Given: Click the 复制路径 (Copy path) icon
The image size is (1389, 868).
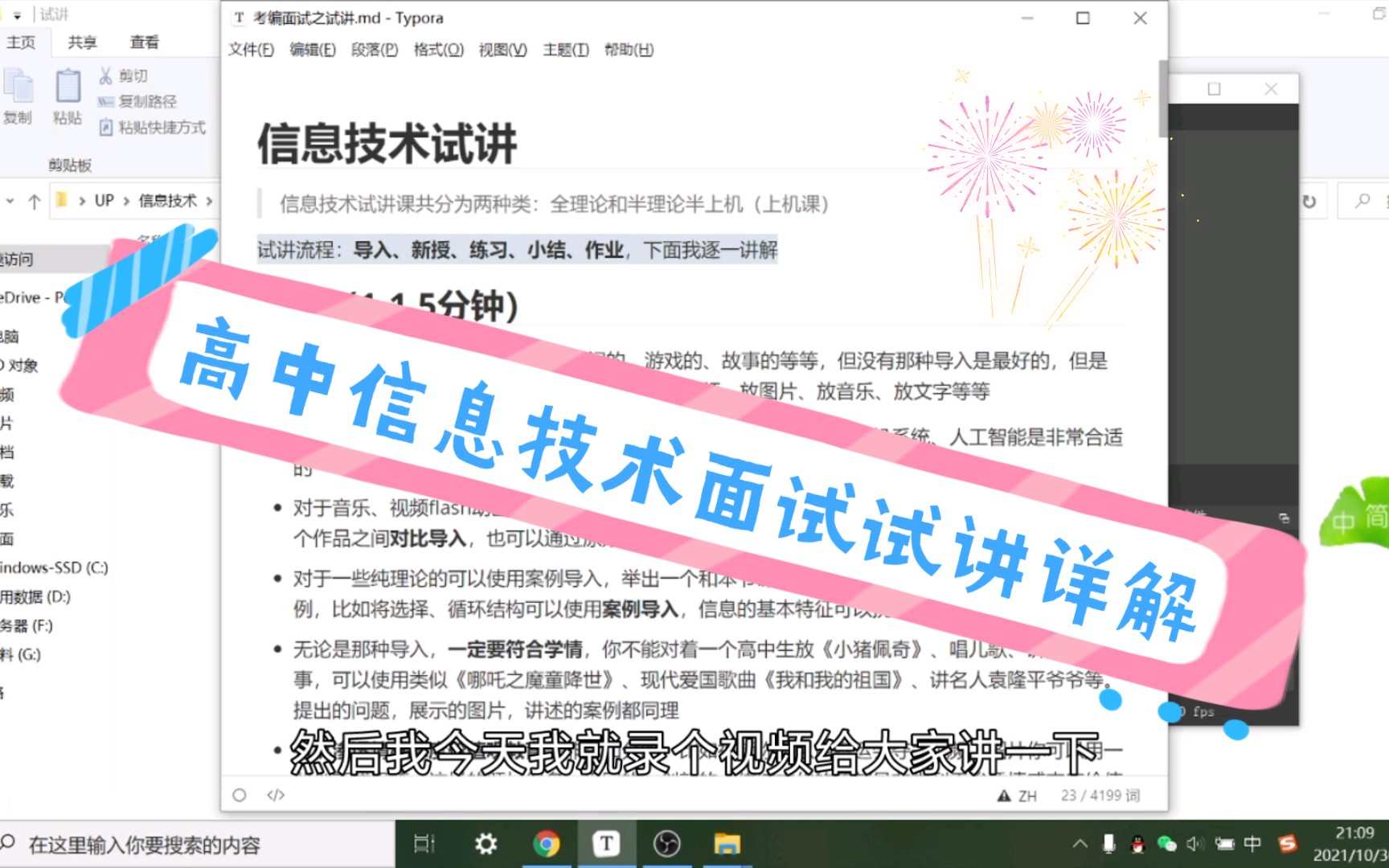Looking at the screenshot, I should click(x=106, y=101).
